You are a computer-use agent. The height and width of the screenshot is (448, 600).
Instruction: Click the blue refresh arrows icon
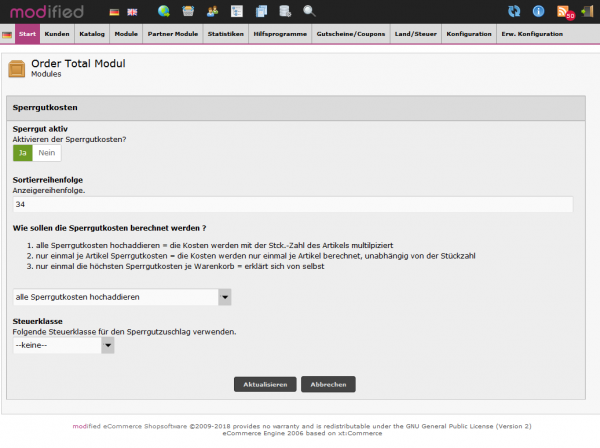point(514,12)
